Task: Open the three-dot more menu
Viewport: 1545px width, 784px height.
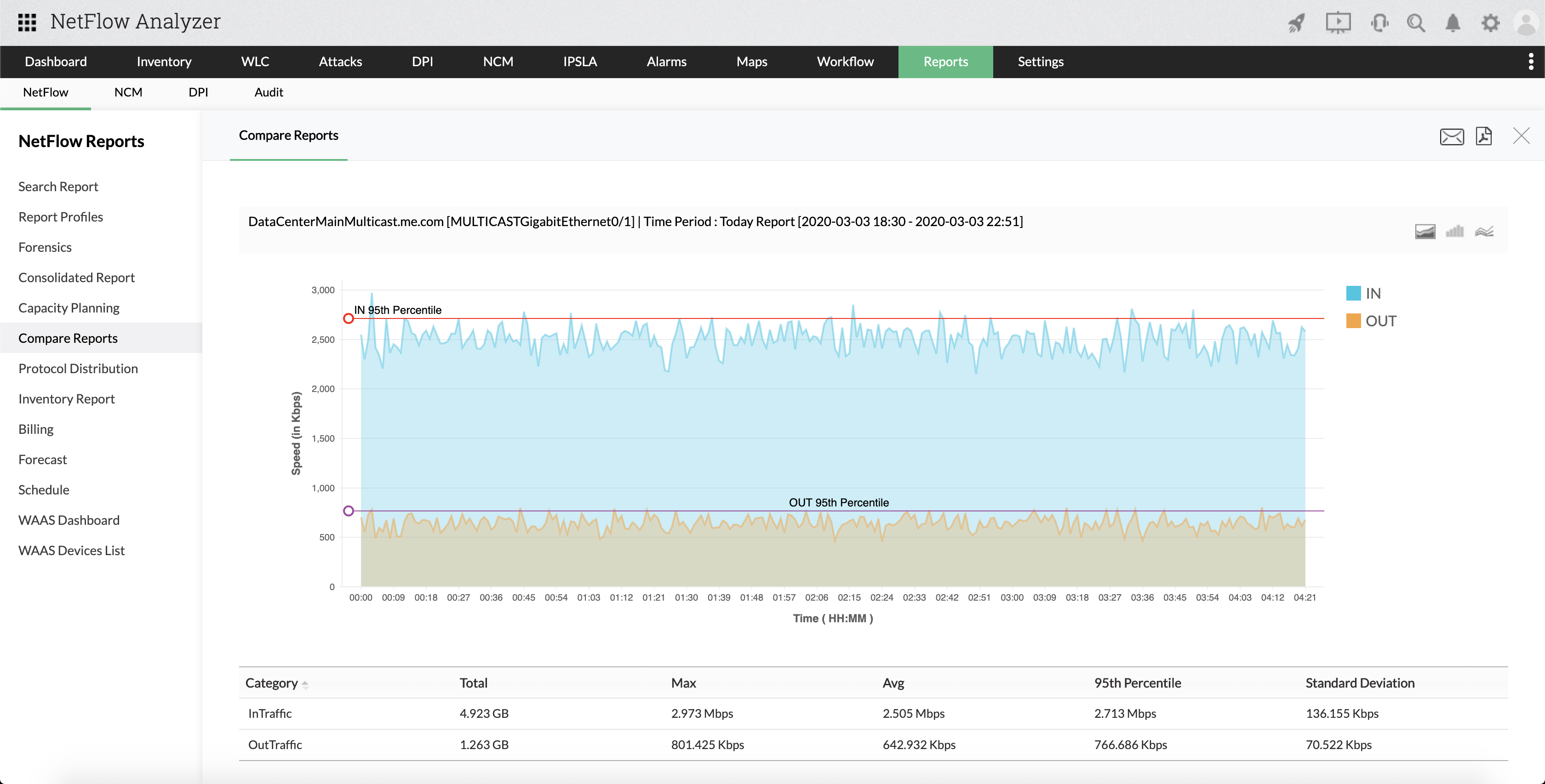Action: [x=1531, y=62]
